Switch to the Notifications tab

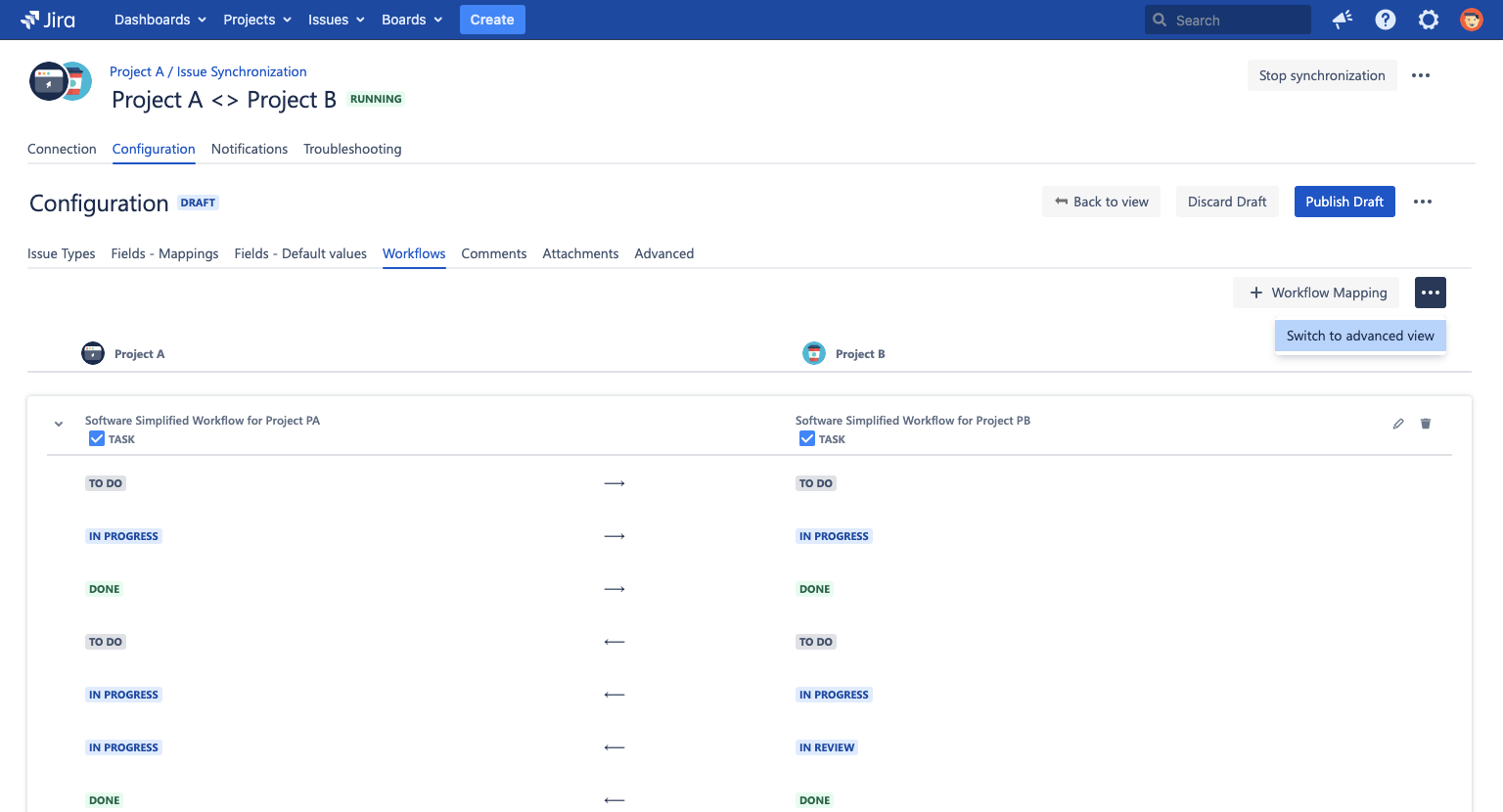250,149
